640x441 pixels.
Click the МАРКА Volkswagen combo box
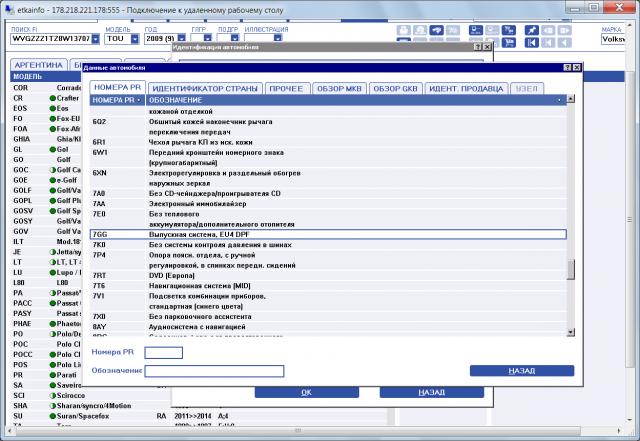coord(613,39)
